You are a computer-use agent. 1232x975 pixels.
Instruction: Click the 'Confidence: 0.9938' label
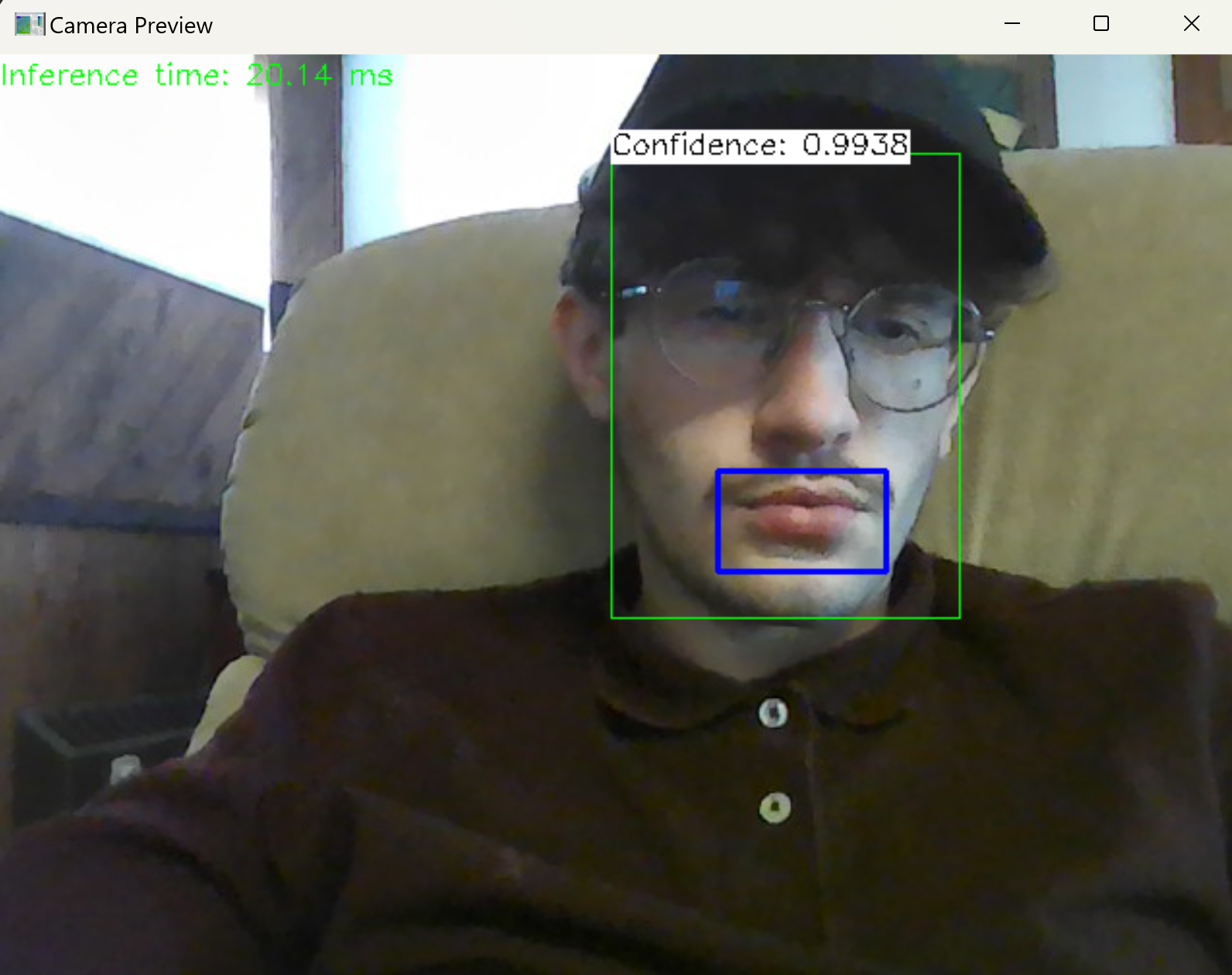click(x=761, y=145)
